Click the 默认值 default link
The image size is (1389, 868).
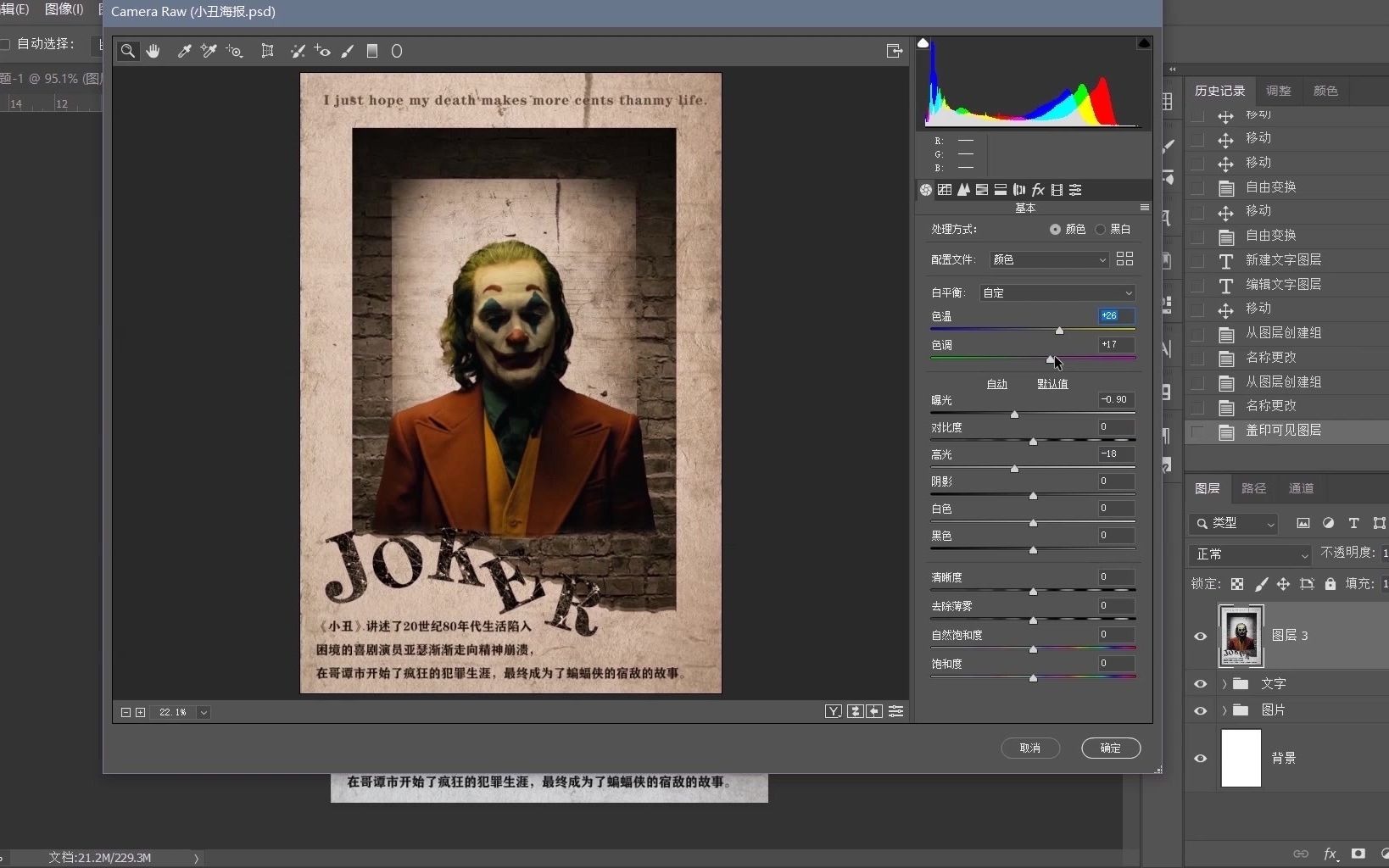[1052, 384]
